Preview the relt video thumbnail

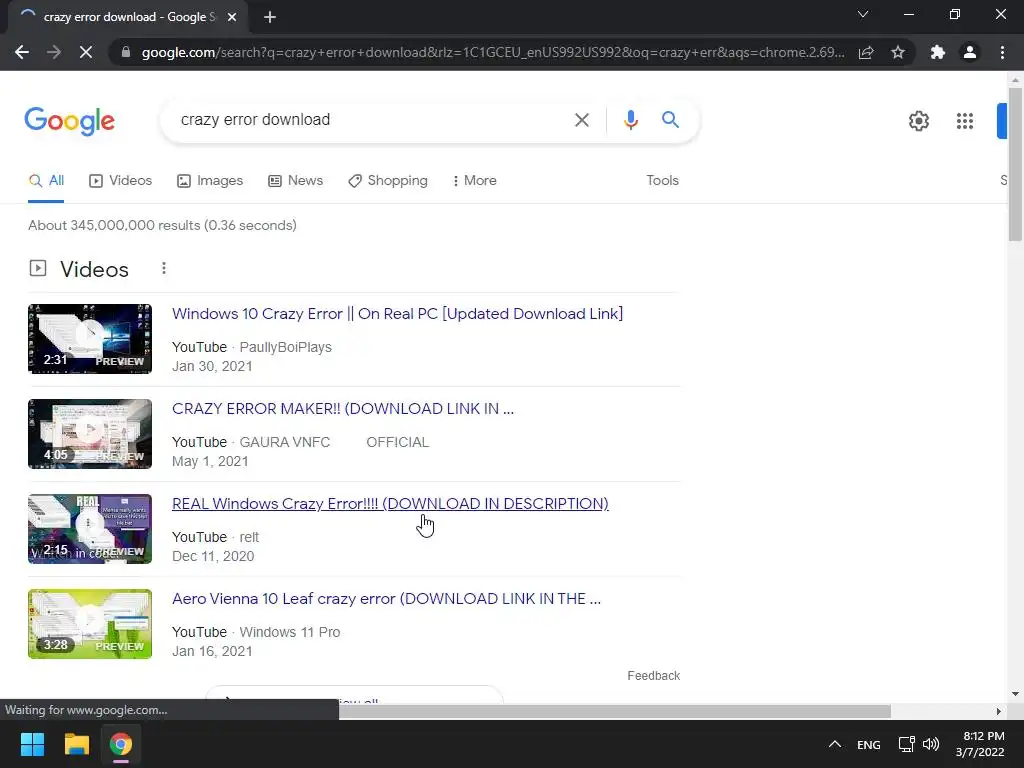tap(90, 529)
